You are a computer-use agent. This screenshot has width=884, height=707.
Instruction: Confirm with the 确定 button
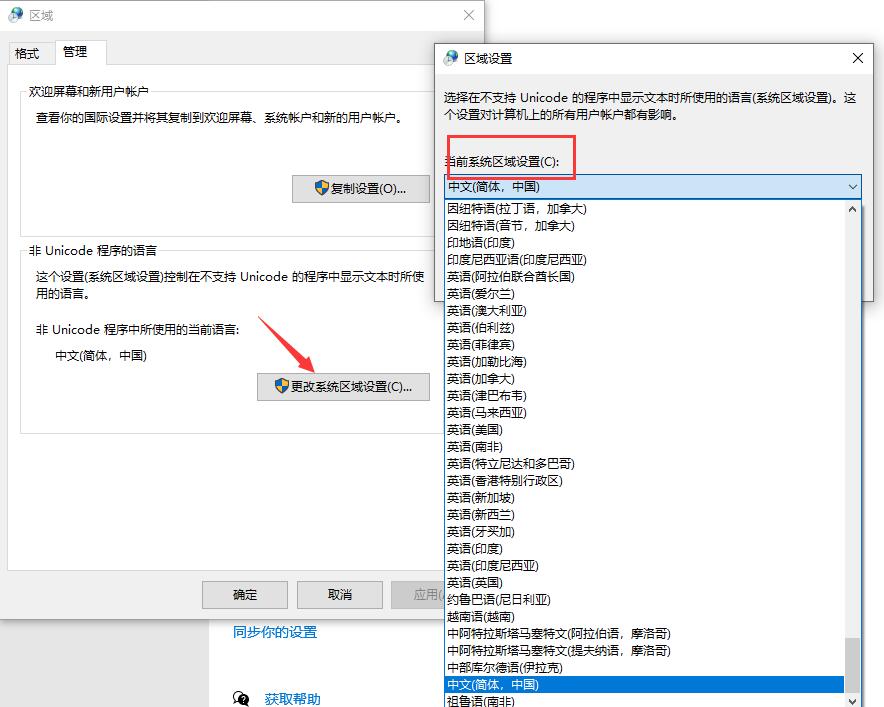coord(245,594)
